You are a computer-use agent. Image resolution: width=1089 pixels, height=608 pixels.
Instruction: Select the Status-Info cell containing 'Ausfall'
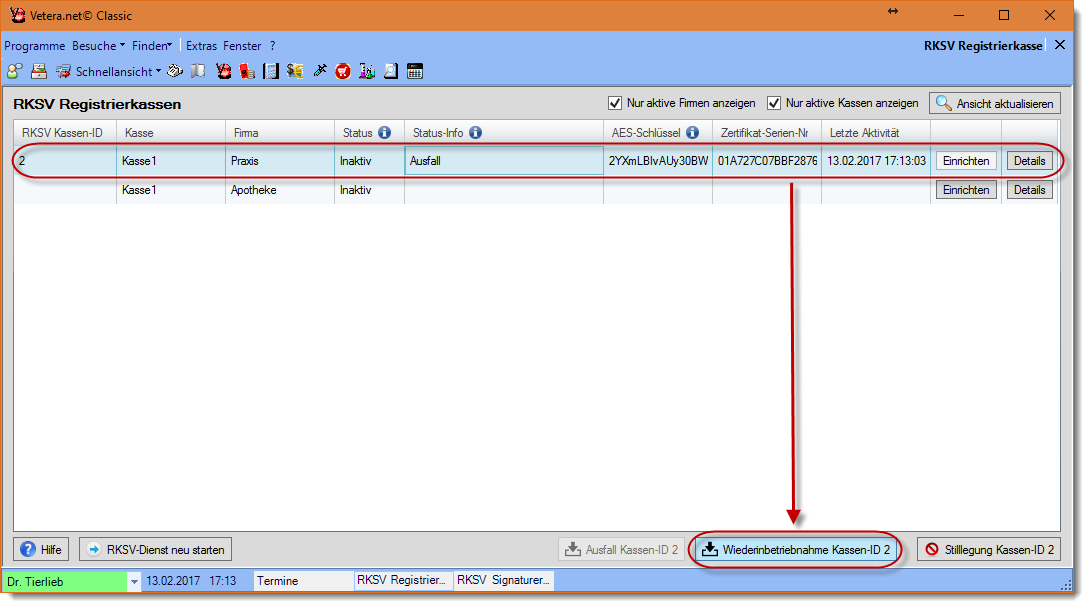click(503, 161)
